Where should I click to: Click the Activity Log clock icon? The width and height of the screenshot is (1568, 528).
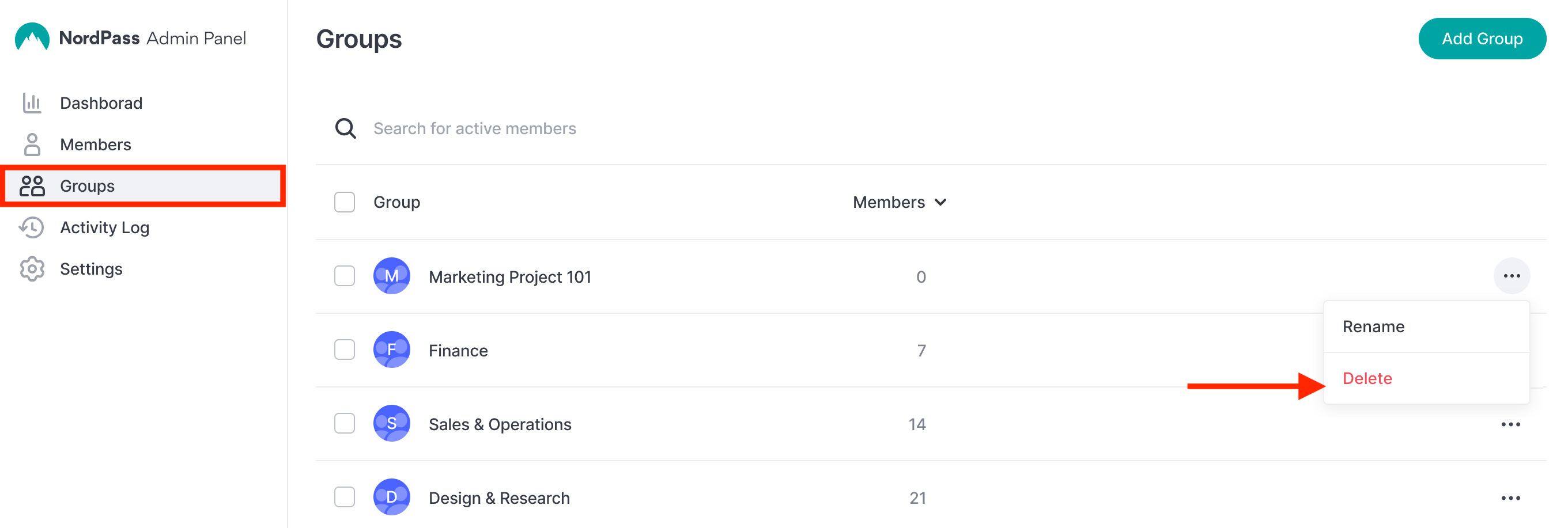pyautogui.click(x=32, y=227)
